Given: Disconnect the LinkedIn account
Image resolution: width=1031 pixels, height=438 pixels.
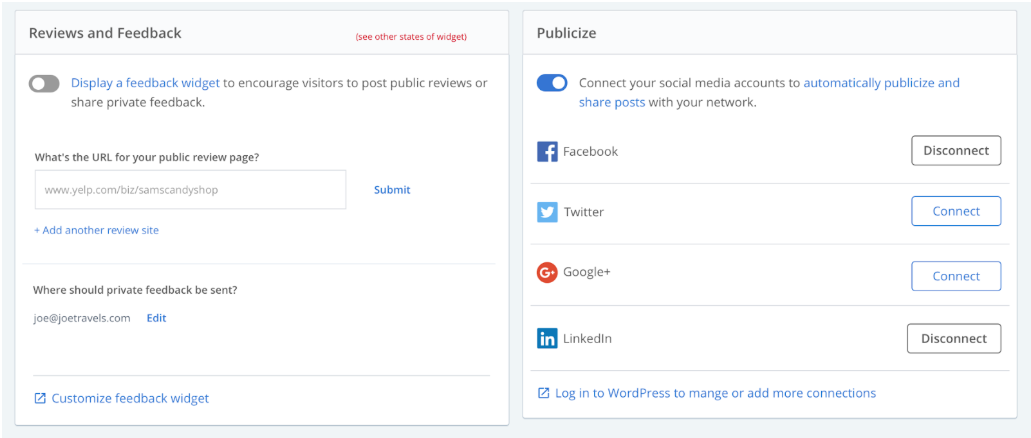Looking at the screenshot, I should click(954, 339).
